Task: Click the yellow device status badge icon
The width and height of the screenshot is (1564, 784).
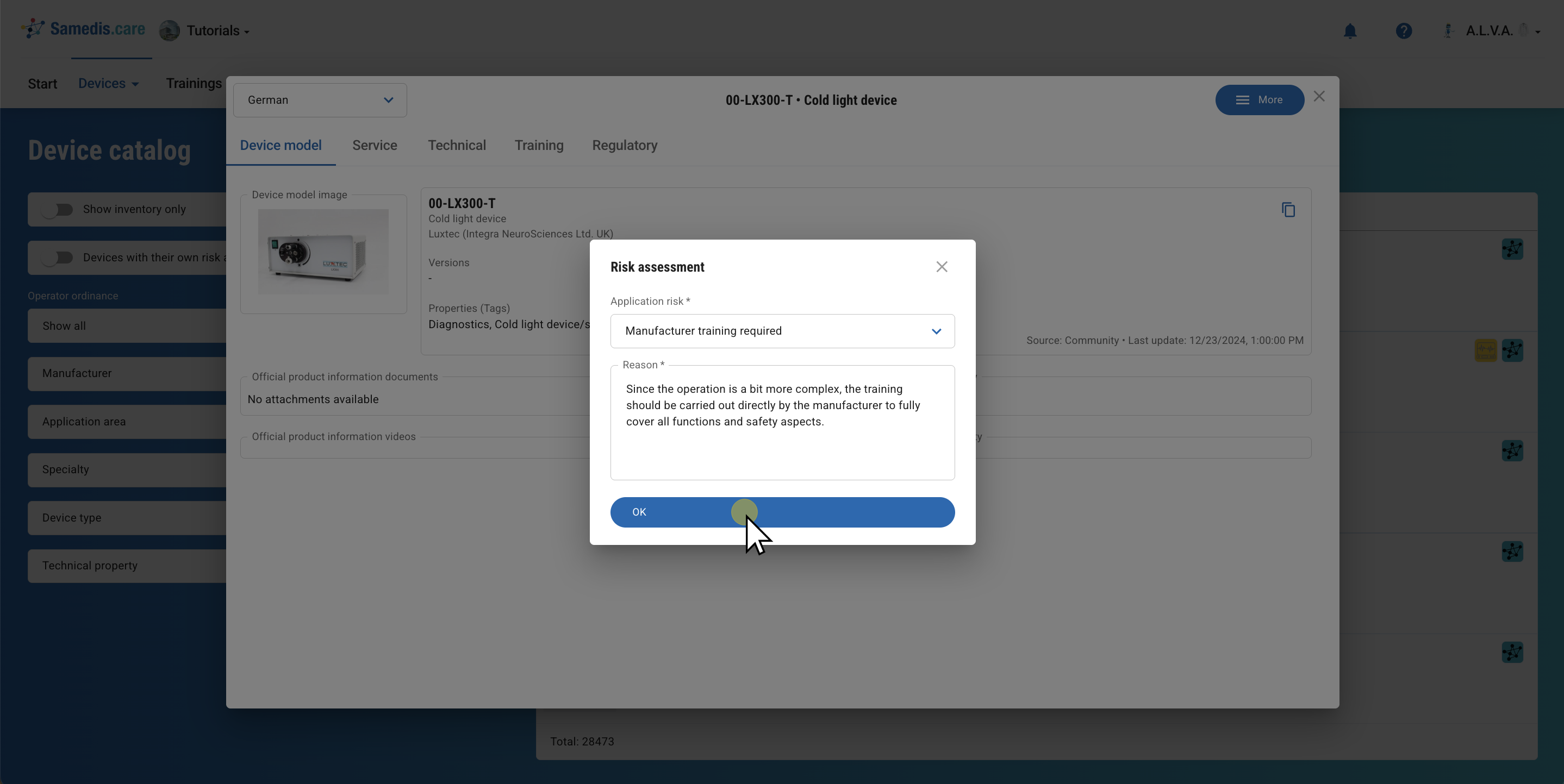Action: (x=1486, y=350)
